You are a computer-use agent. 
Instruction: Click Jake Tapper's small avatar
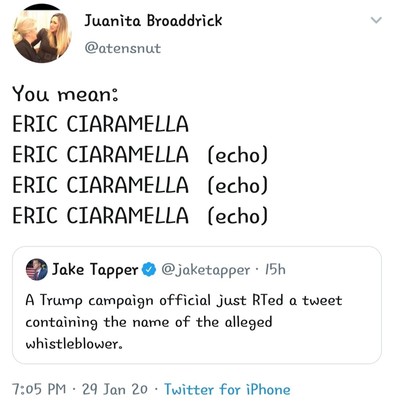37,269
